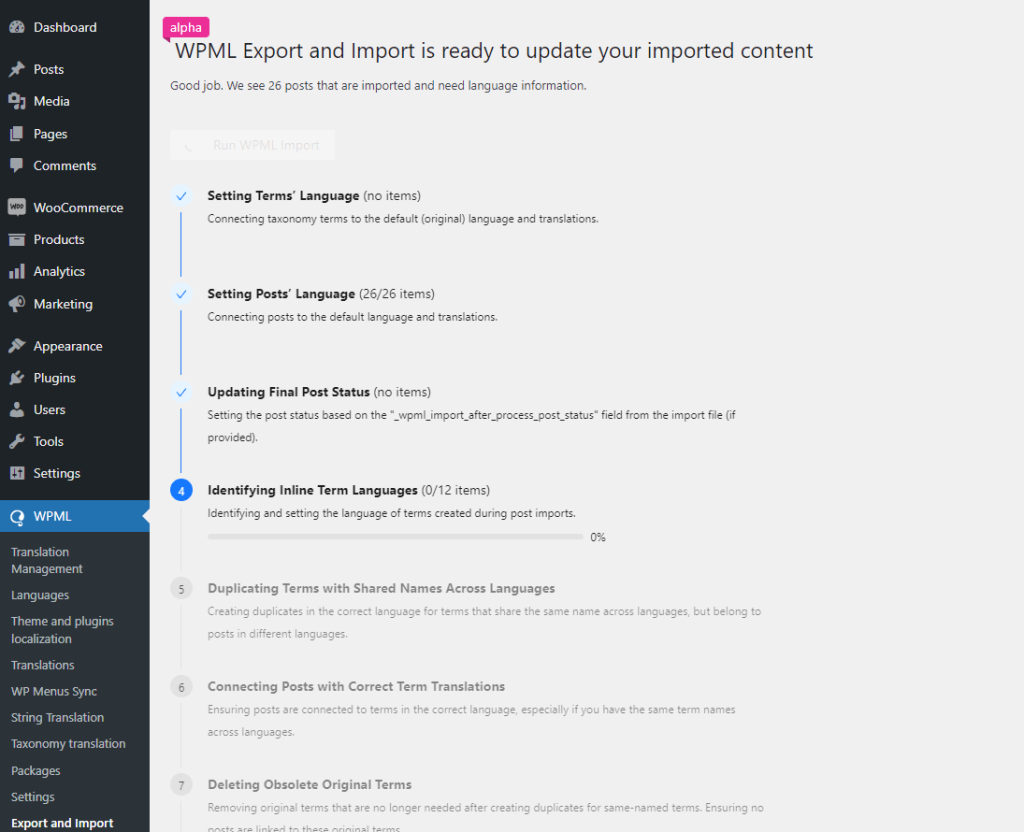
Task: Click the Pages icon in sidebar
Action: pos(17,134)
